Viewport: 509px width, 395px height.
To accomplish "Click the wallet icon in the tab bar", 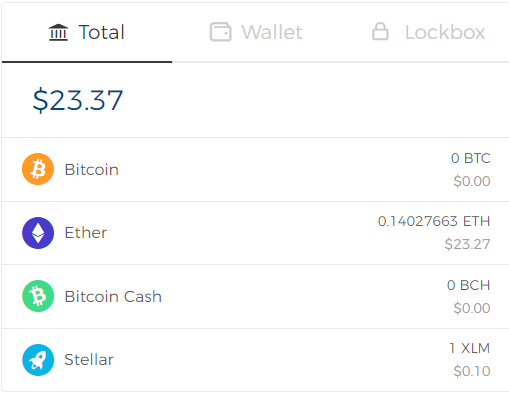I will (x=220, y=32).
